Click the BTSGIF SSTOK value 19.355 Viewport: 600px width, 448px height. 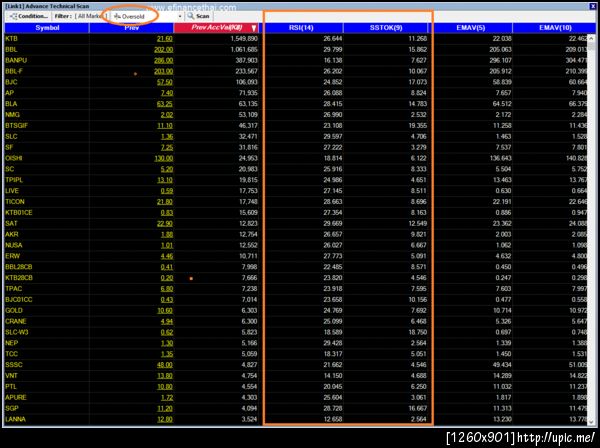click(x=417, y=125)
